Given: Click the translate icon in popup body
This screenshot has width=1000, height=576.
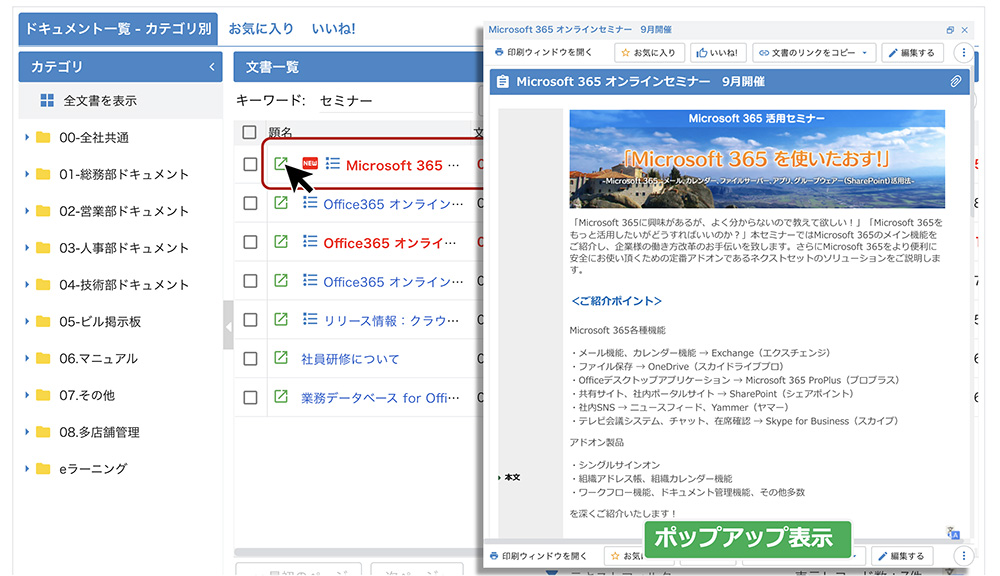Looking at the screenshot, I should click(x=953, y=533).
